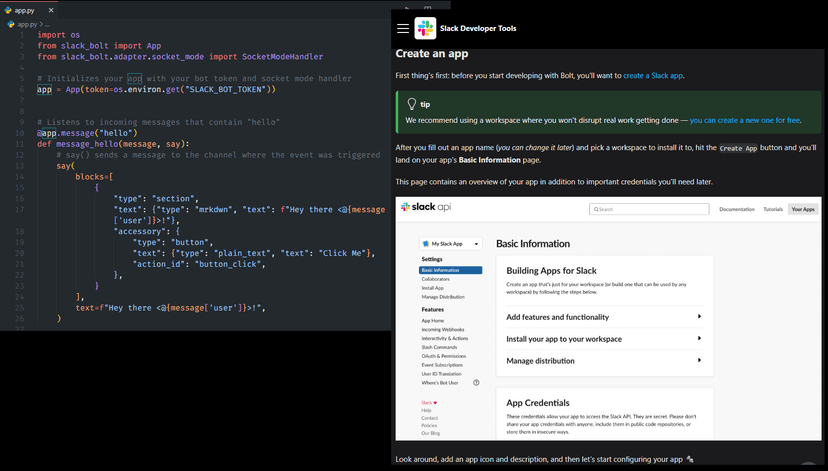Click the help icon beside Where's Bot User
Screen dimensions: 828x471
(x=476, y=382)
